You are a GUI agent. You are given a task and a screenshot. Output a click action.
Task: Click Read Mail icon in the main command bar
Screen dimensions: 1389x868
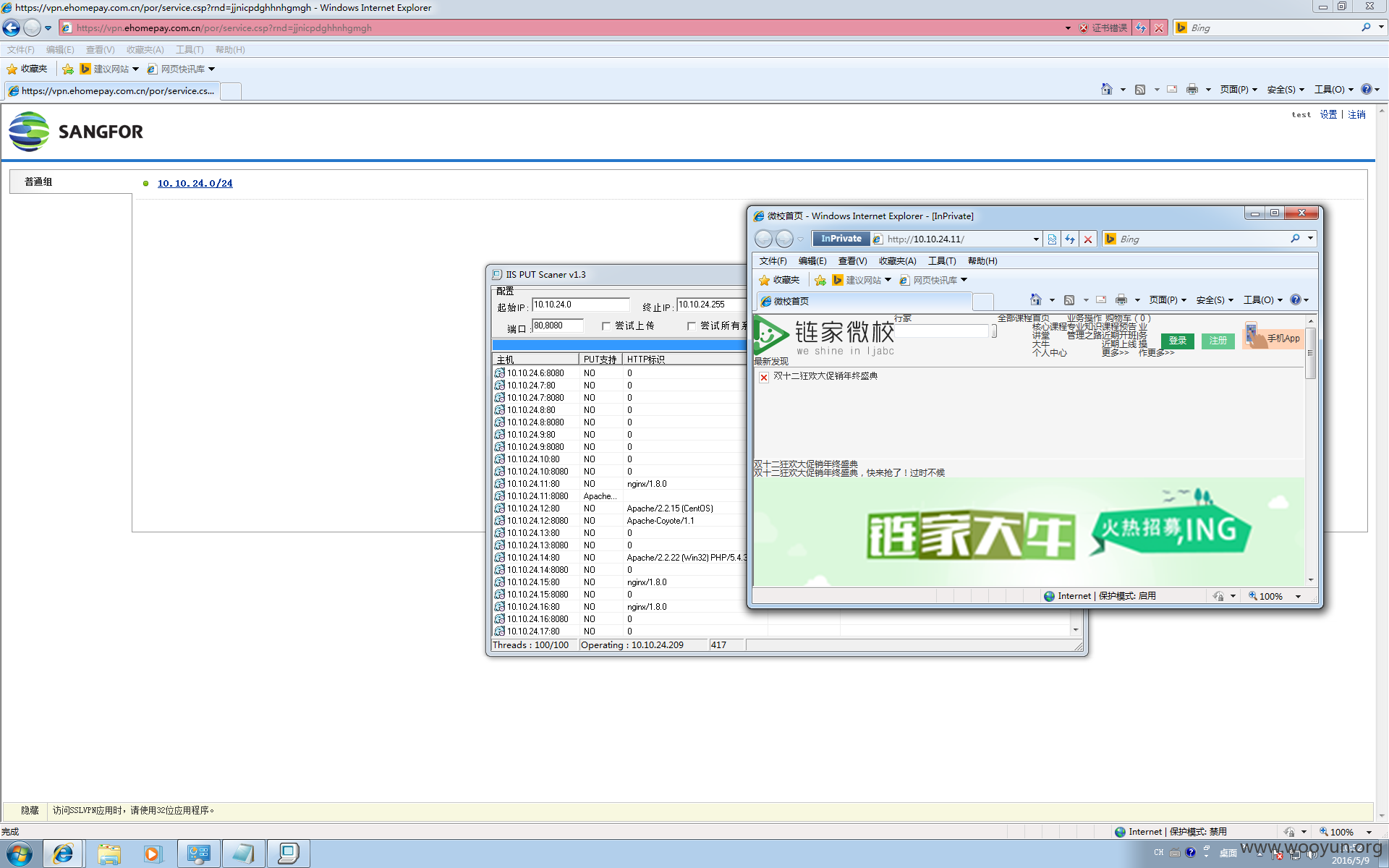[1172, 89]
